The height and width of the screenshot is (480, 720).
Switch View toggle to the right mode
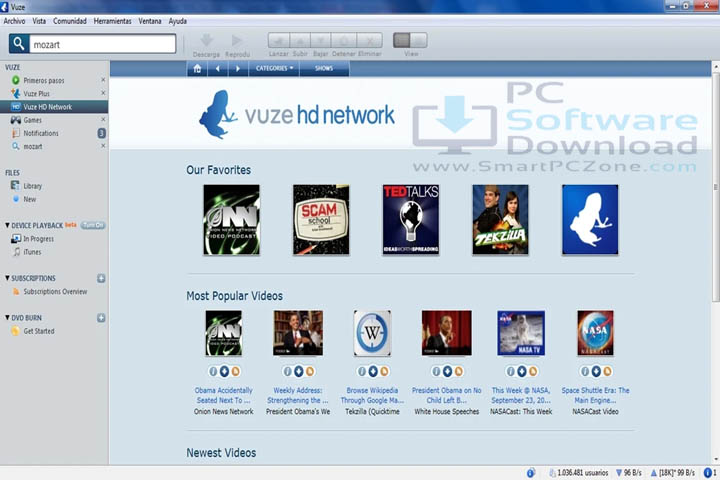(419, 40)
